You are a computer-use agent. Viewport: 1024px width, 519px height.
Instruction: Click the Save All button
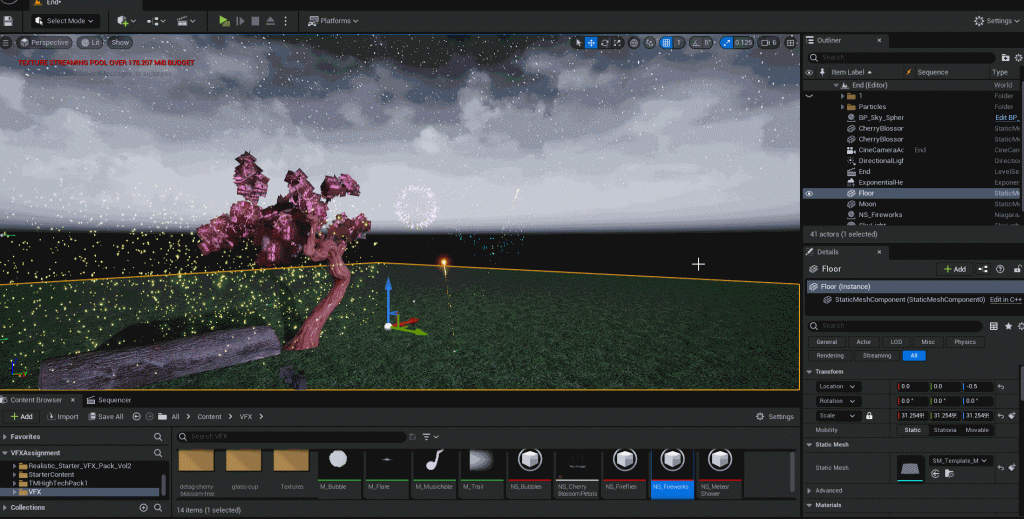click(106, 416)
